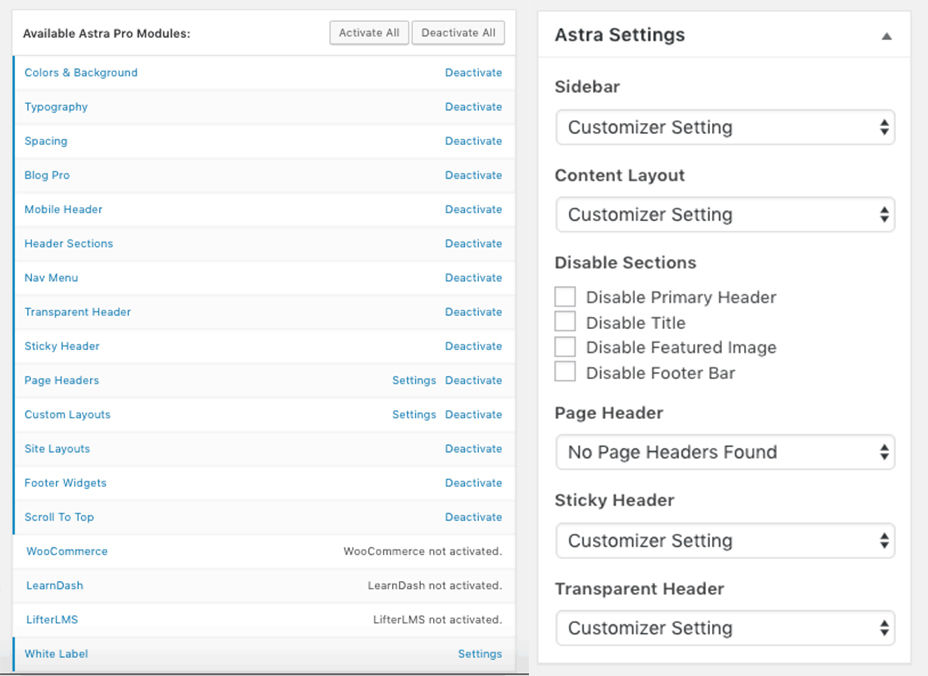Check Disable Footer Bar
The width and height of the screenshot is (928, 676).
565,373
